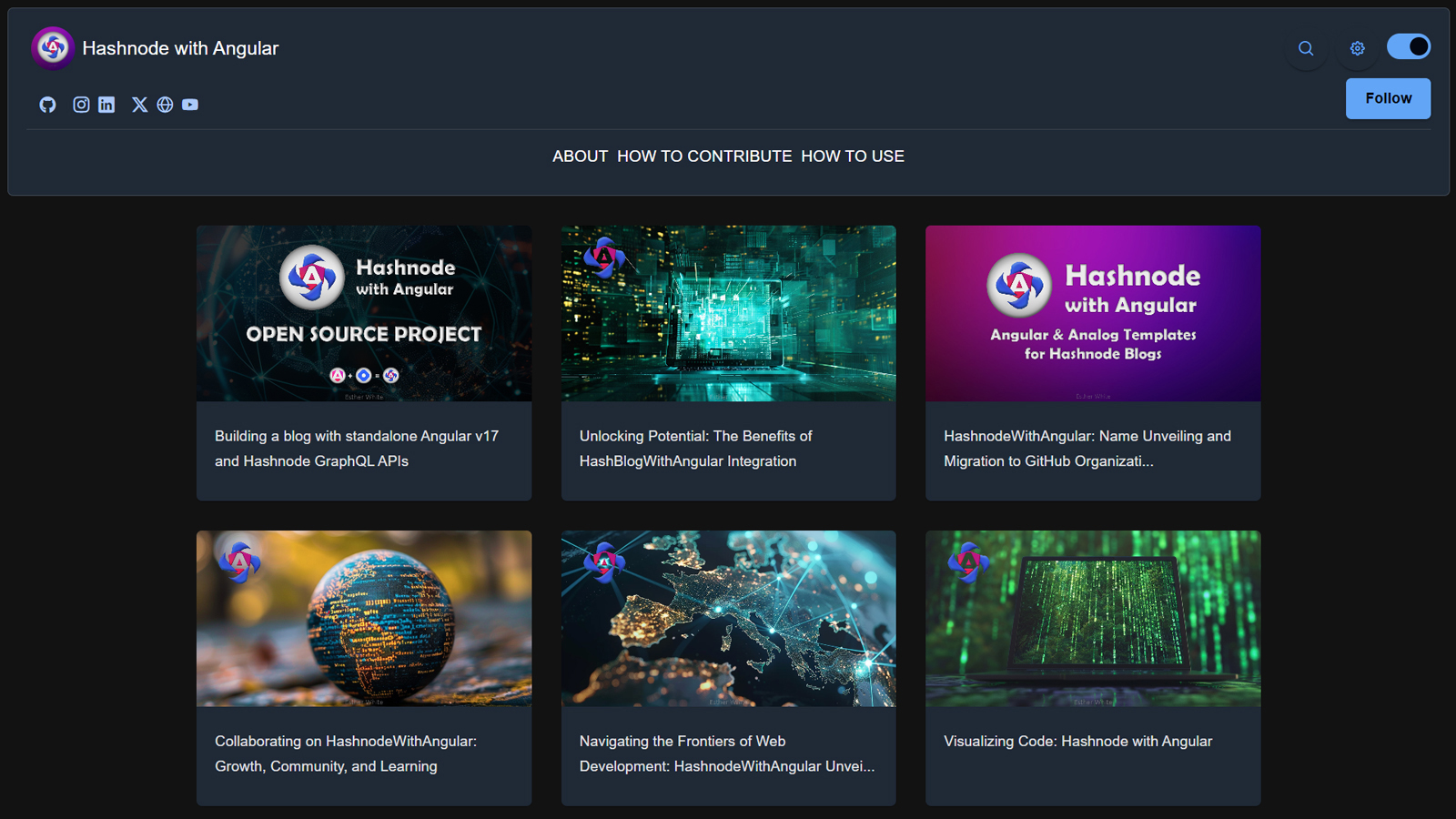Open settings with the gear icon
Screen dimensions: 1456x819
[1358, 48]
